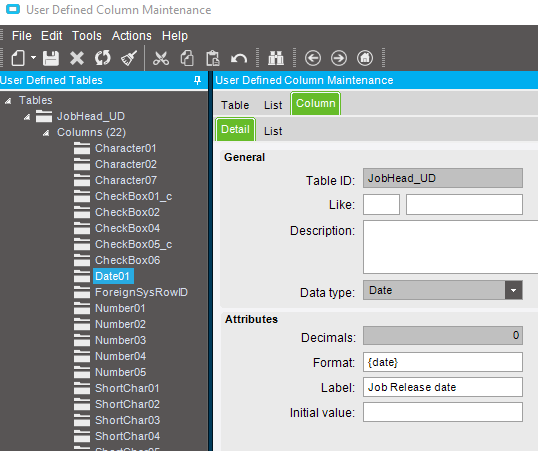Select Number03 column node
The image size is (538, 451).
(x=120, y=340)
